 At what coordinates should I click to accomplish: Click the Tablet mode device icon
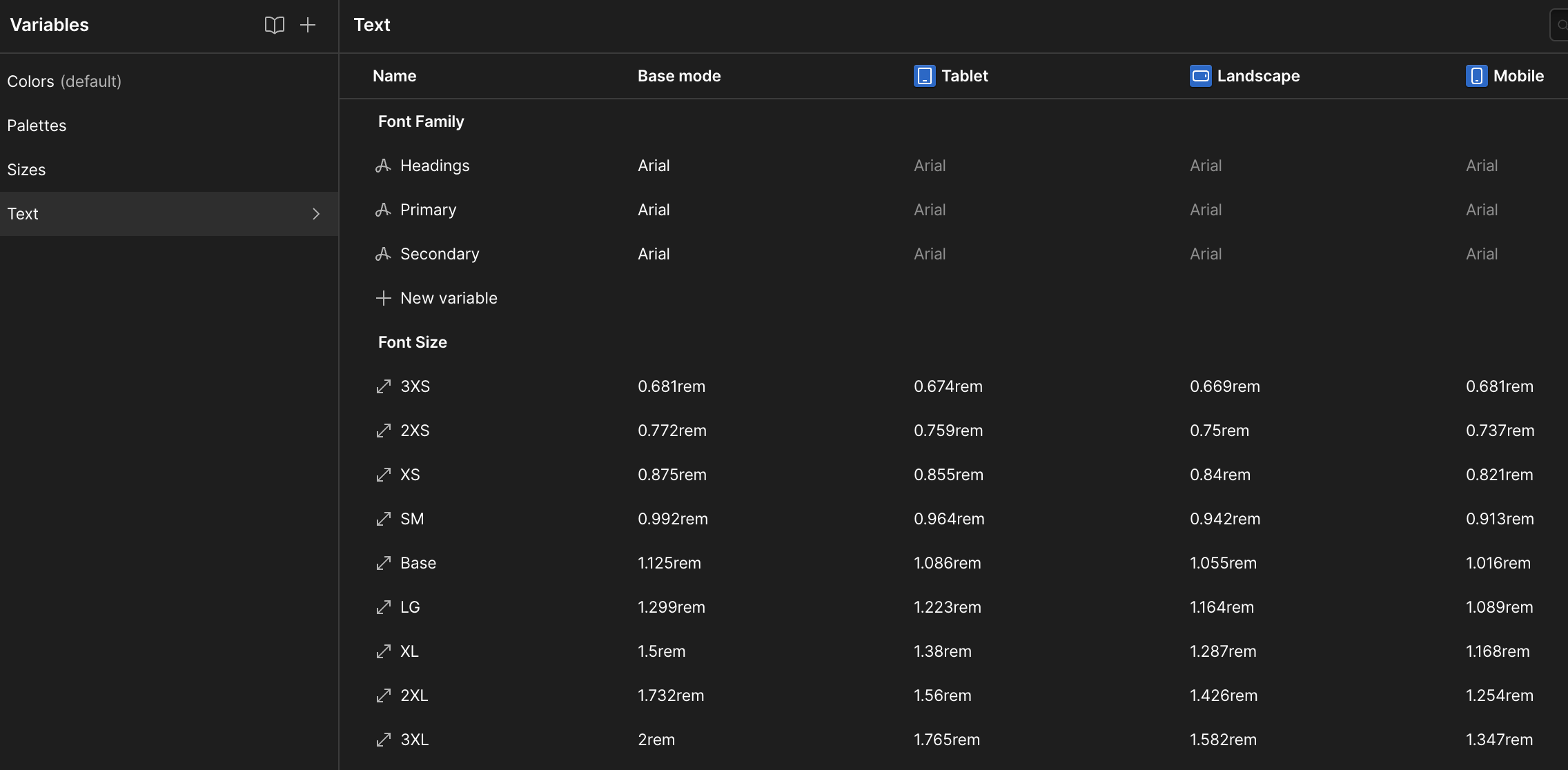point(924,76)
